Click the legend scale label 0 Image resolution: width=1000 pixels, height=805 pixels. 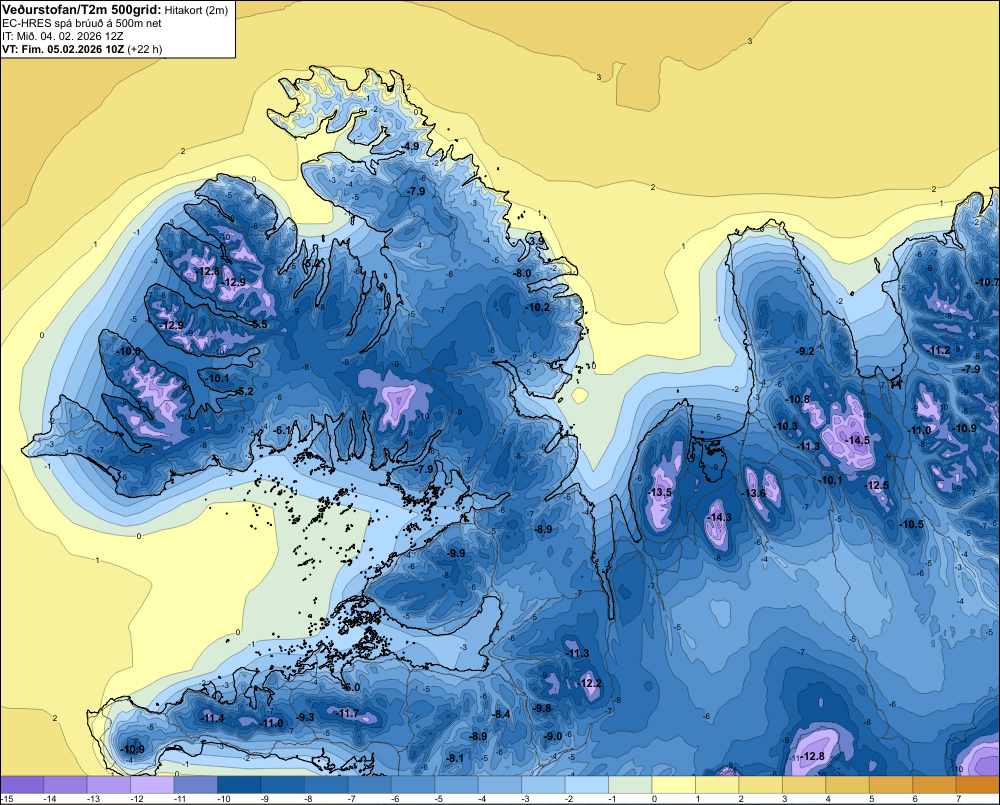654,799
